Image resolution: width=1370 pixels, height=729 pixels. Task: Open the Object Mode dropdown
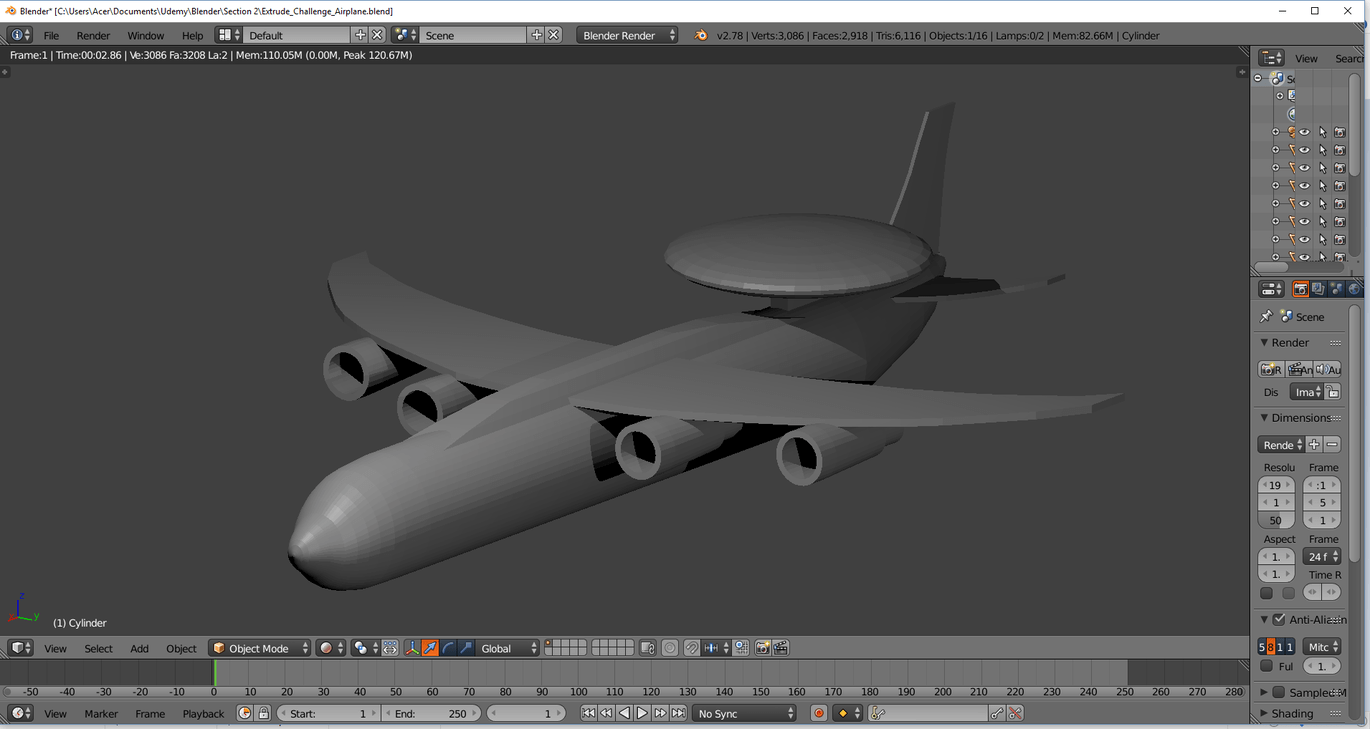[259, 647]
